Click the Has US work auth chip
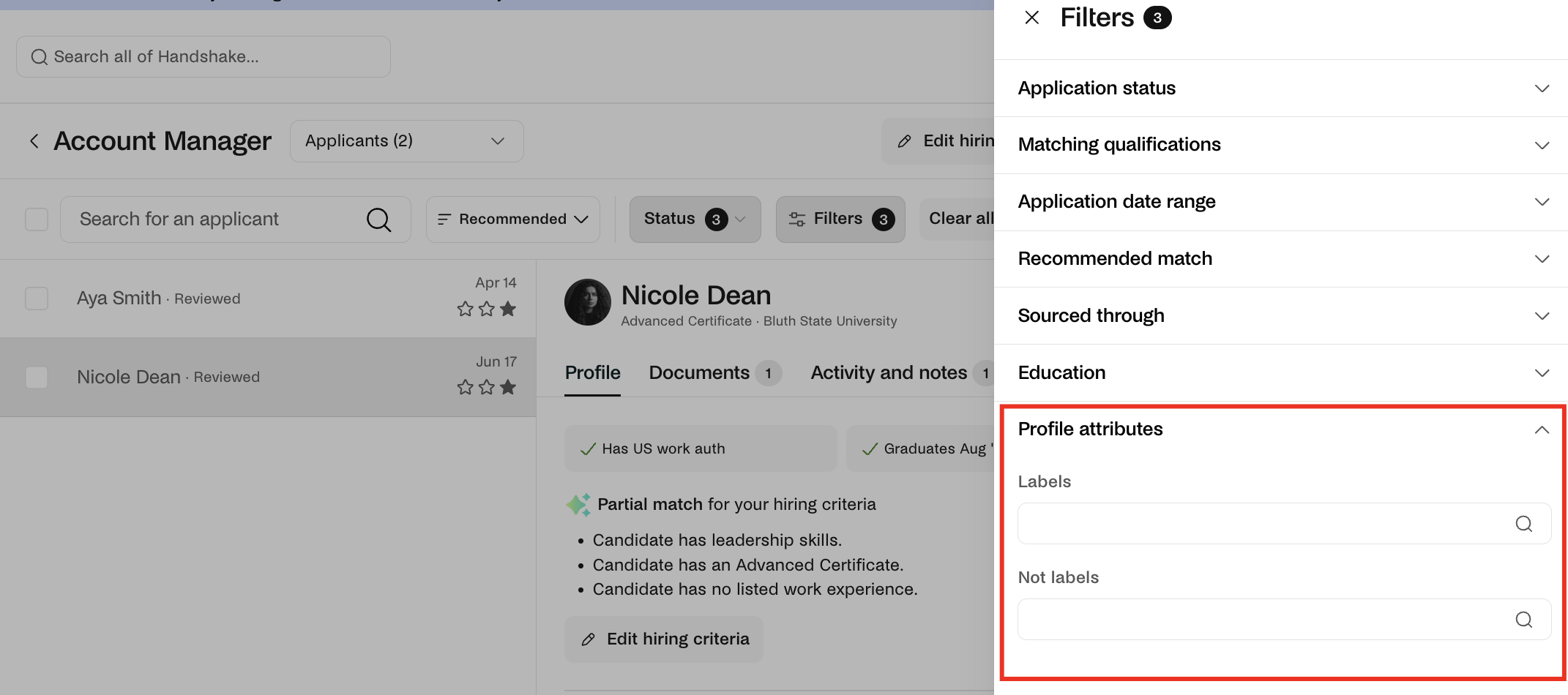This screenshot has width=1568, height=695. (x=701, y=449)
